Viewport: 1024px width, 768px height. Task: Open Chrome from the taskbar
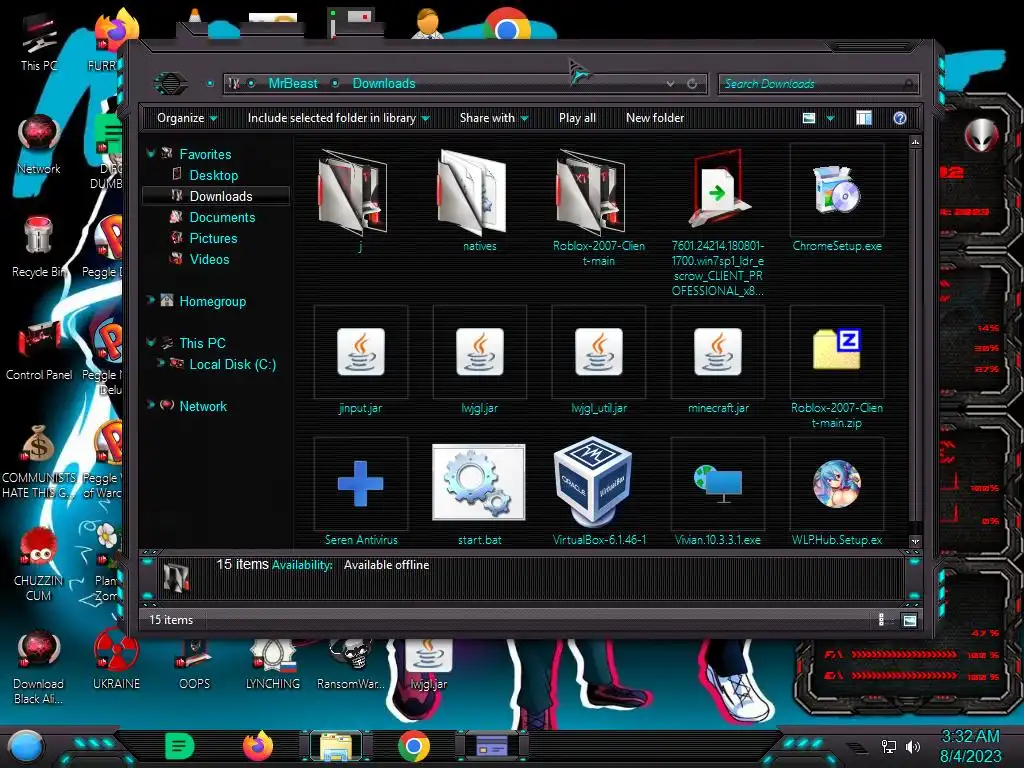pyautogui.click(x=413, y=746)
